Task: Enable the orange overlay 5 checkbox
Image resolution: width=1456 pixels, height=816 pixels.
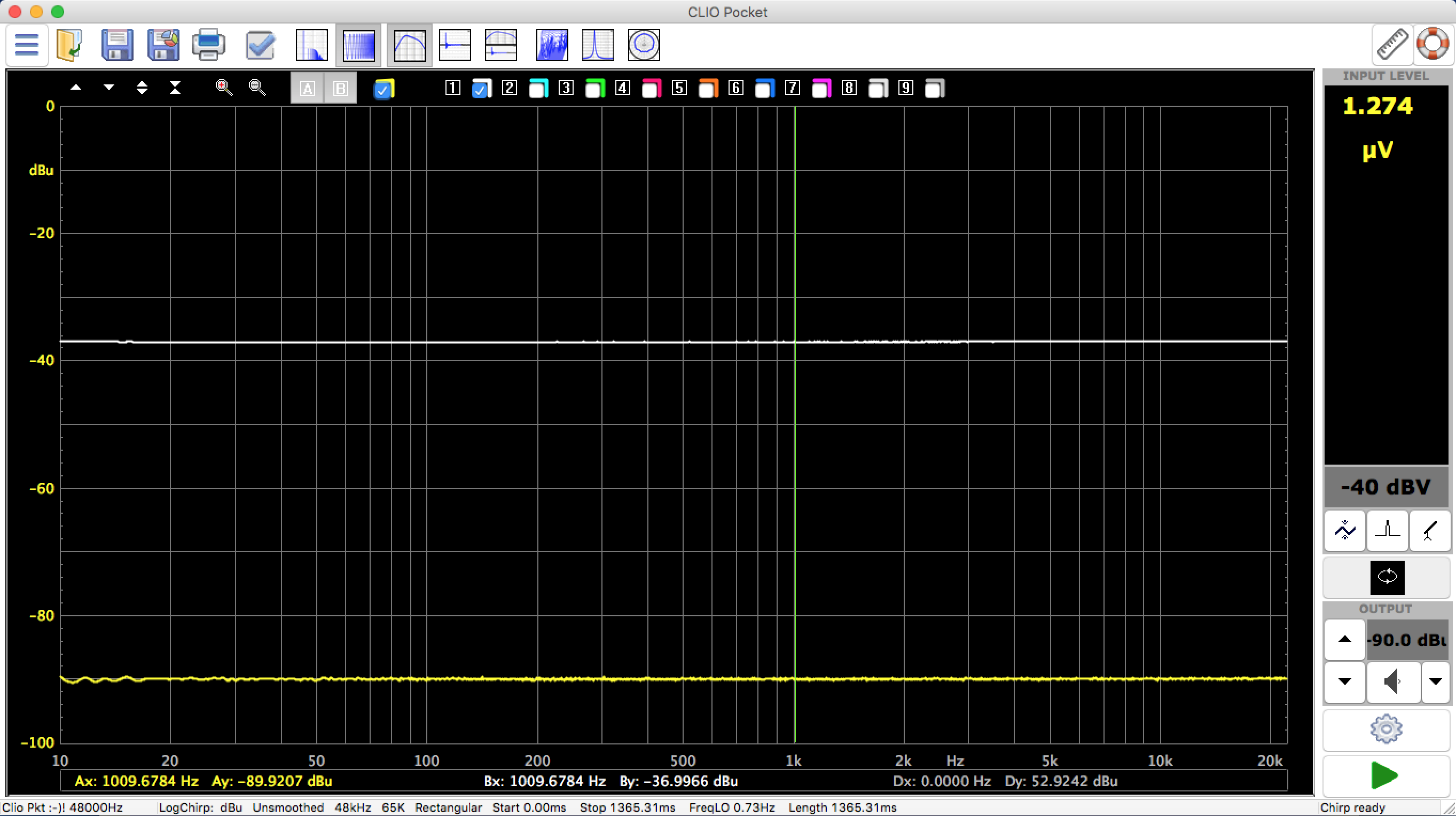Action: click(708, 89)
